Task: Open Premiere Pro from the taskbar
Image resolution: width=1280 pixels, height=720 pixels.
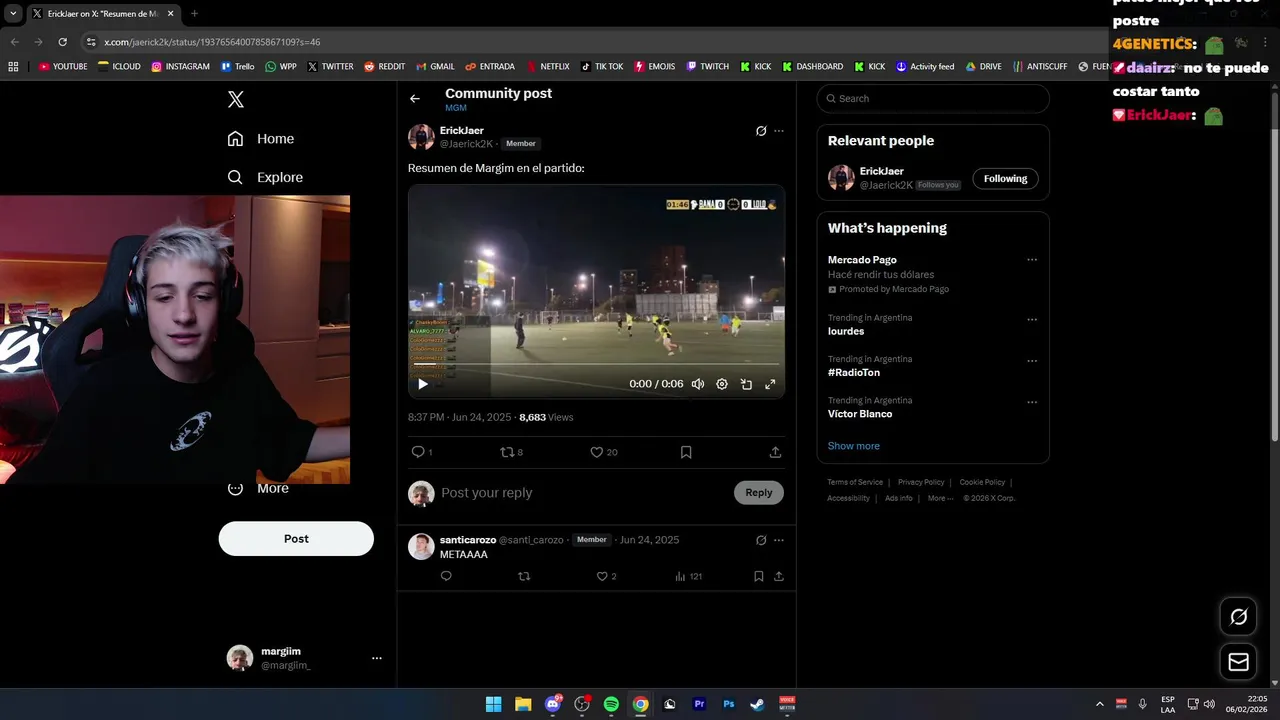Action: (x=699, y=704)
